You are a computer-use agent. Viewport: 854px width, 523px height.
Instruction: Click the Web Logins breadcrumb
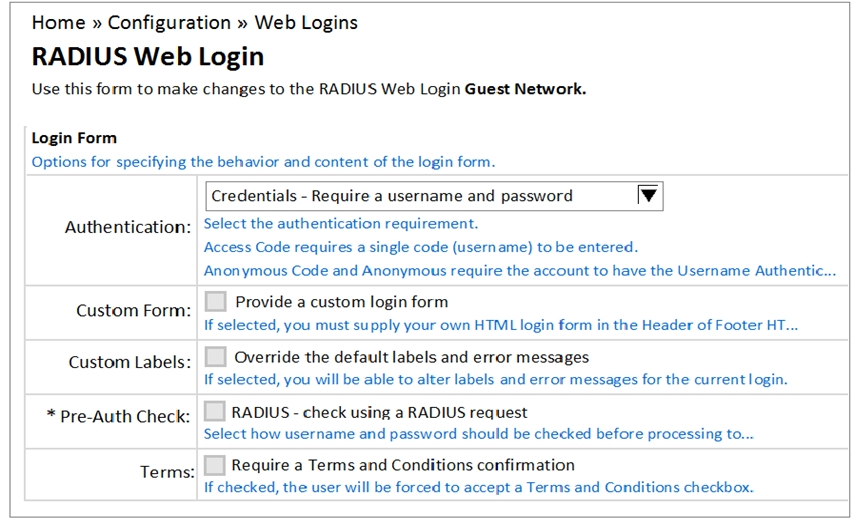[306, 23]
